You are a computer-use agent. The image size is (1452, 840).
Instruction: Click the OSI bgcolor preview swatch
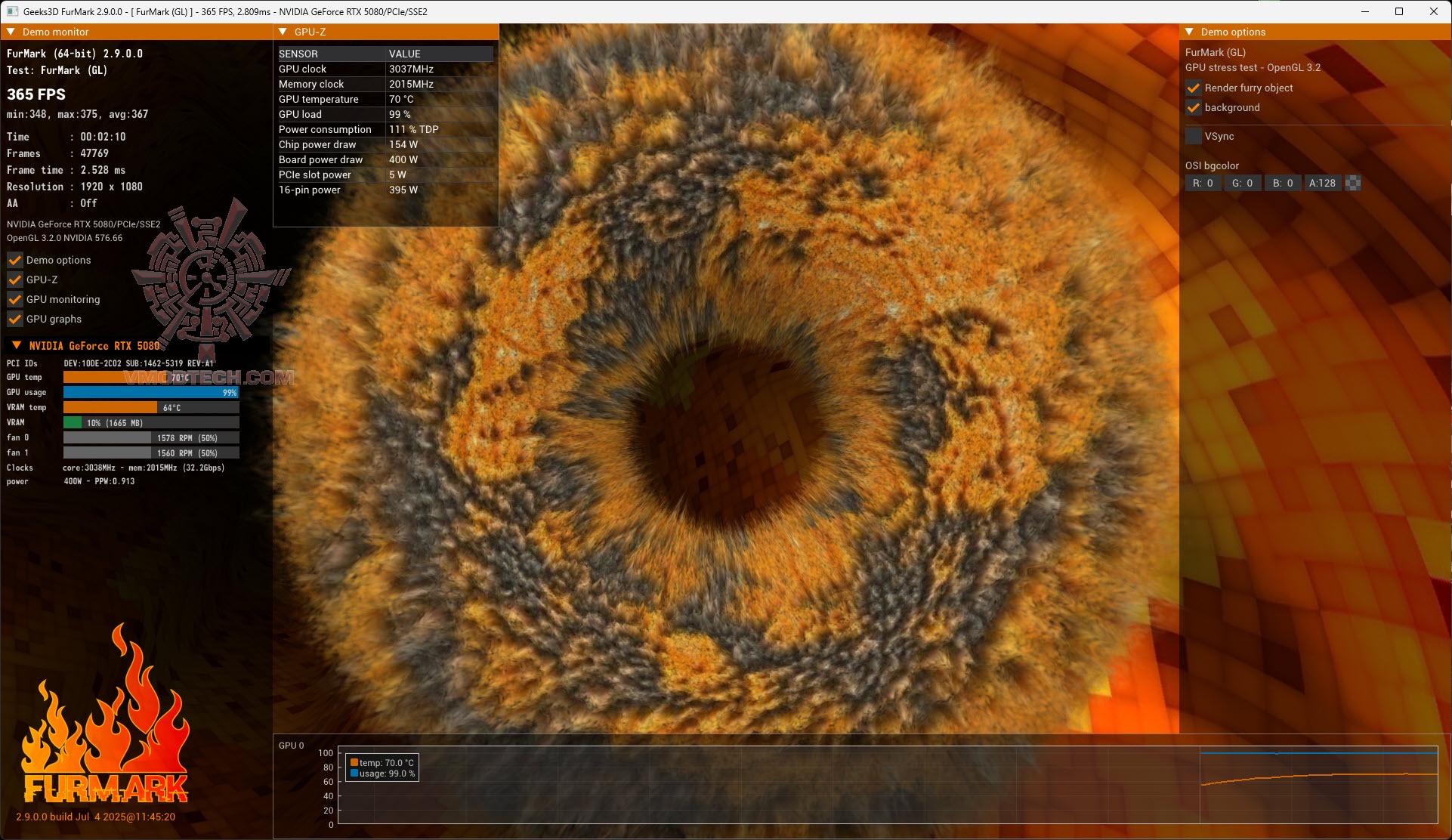point(1353,183)
